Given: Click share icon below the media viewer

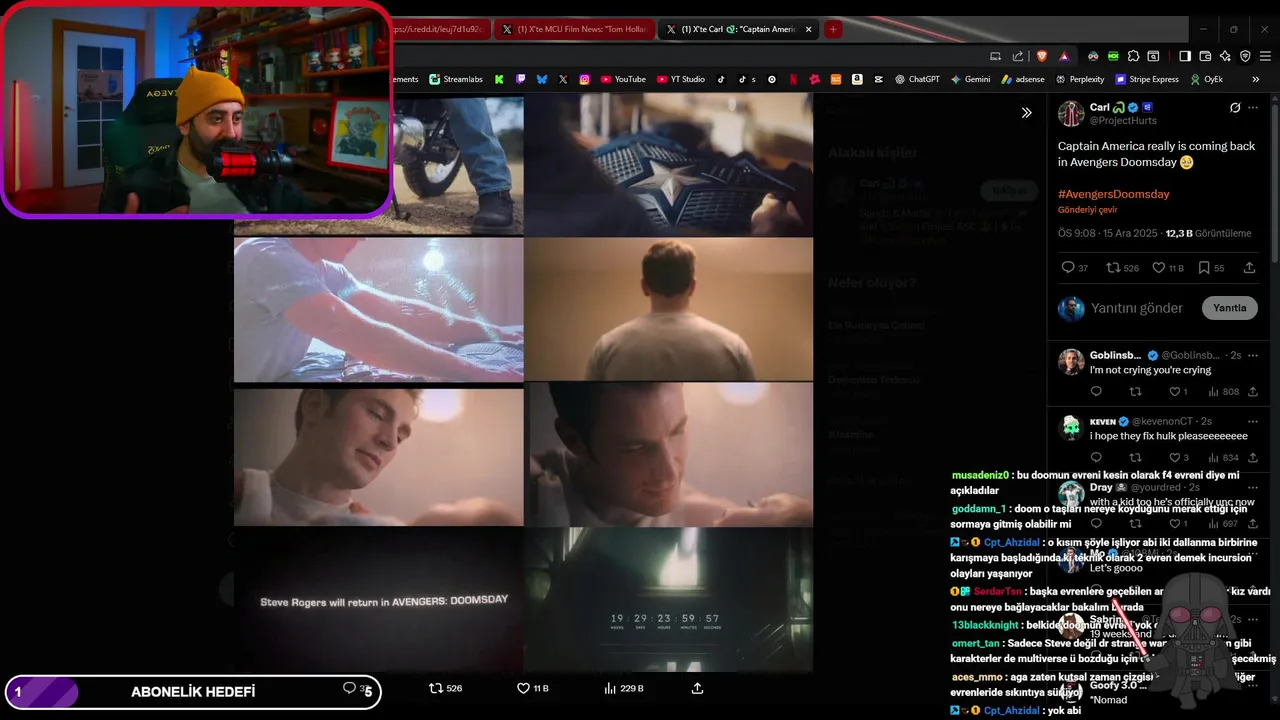Looking at the screenshot, I should 697,688.
